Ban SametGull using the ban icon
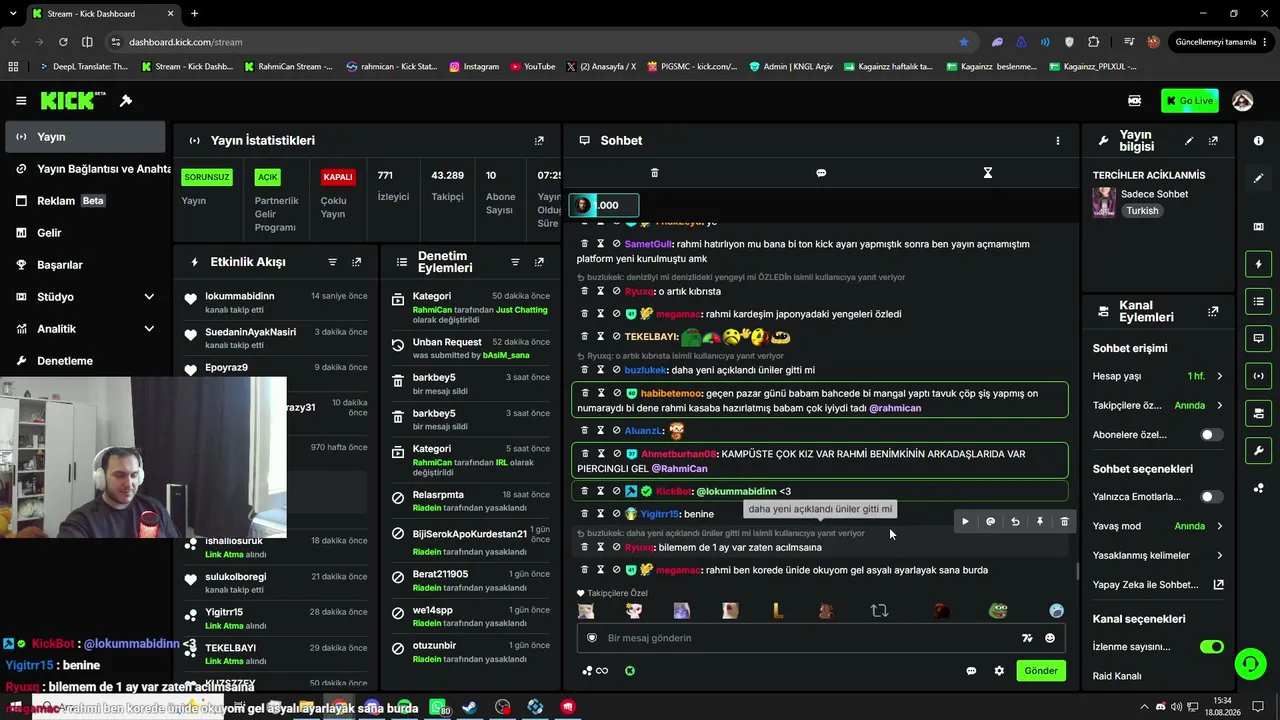The width and height of the screenshot is (1280, 720). [x=616, y=244]
